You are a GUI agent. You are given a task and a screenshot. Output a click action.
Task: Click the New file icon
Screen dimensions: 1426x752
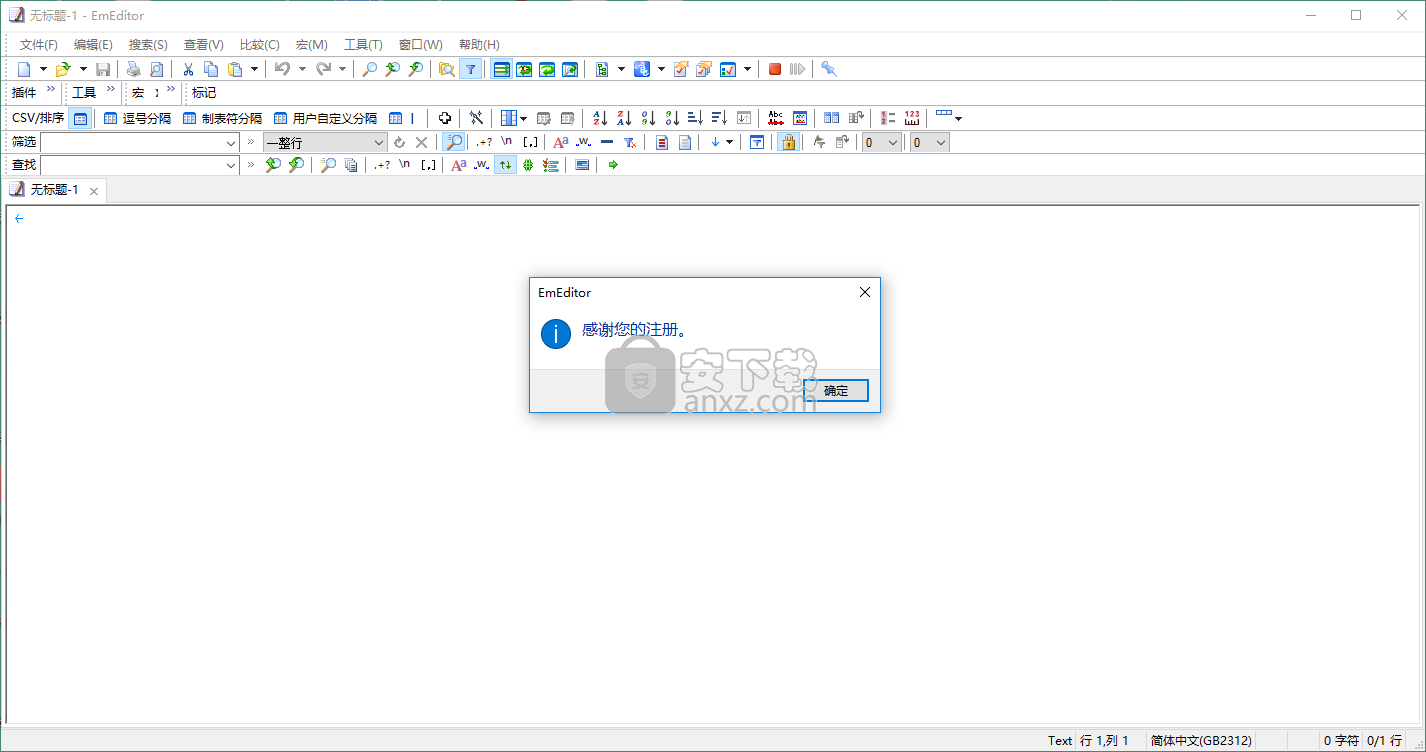(x=24, y=69)
